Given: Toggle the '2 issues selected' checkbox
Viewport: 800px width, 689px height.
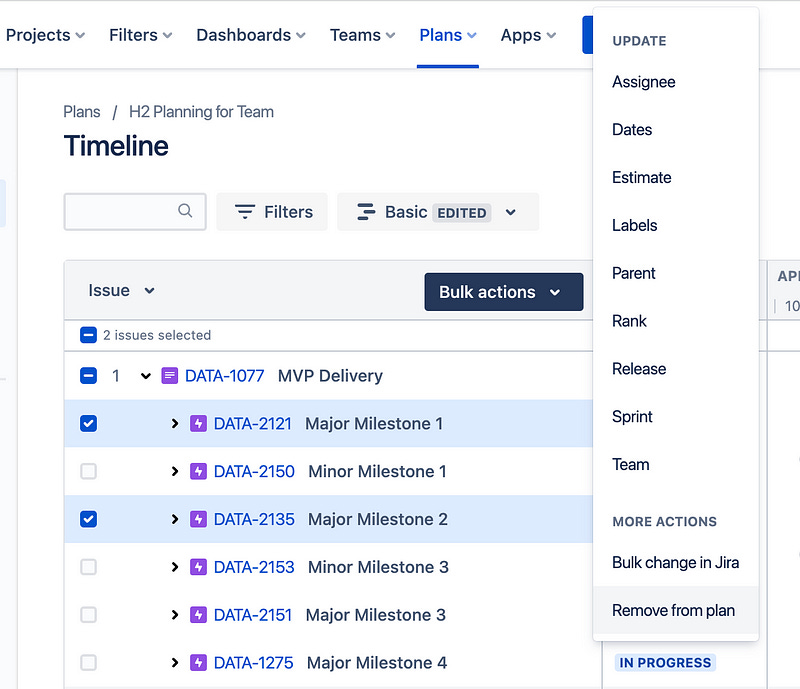Looking at the screenshot, I should tap(88, 335).
